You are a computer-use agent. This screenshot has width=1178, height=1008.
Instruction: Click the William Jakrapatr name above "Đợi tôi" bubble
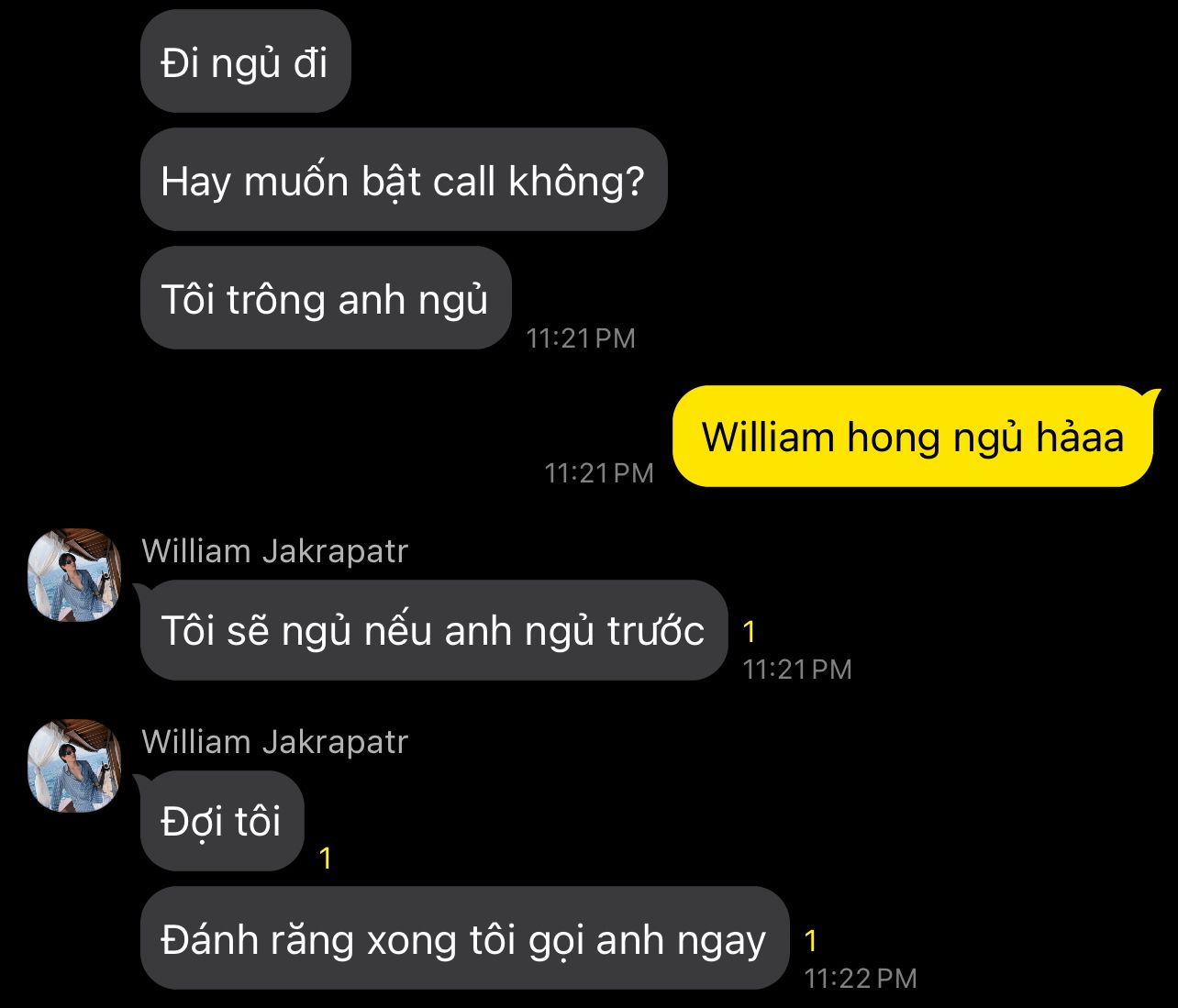click(x=275, y=742)
